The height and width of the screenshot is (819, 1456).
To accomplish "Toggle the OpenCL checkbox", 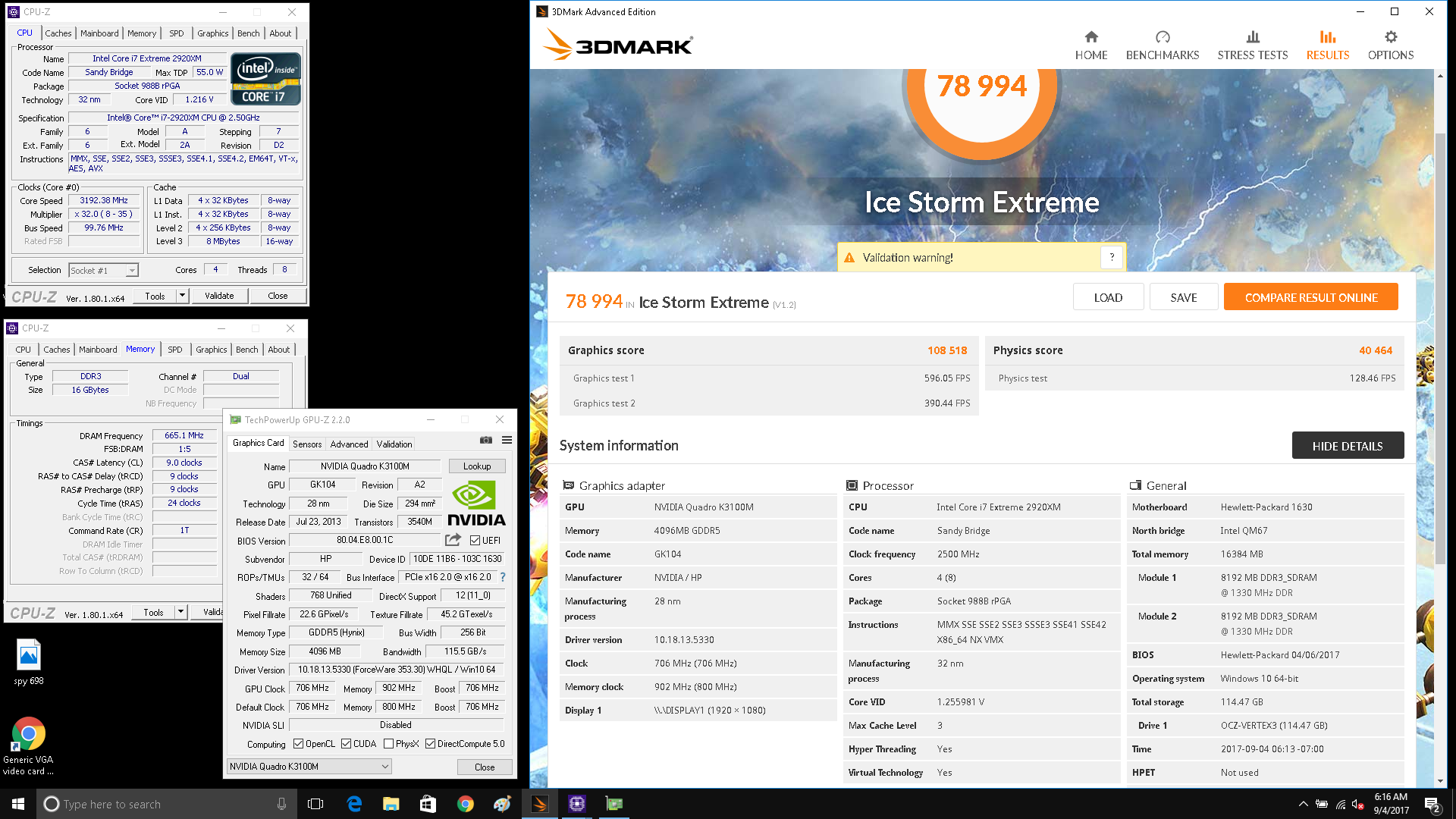I will (298, 743).
